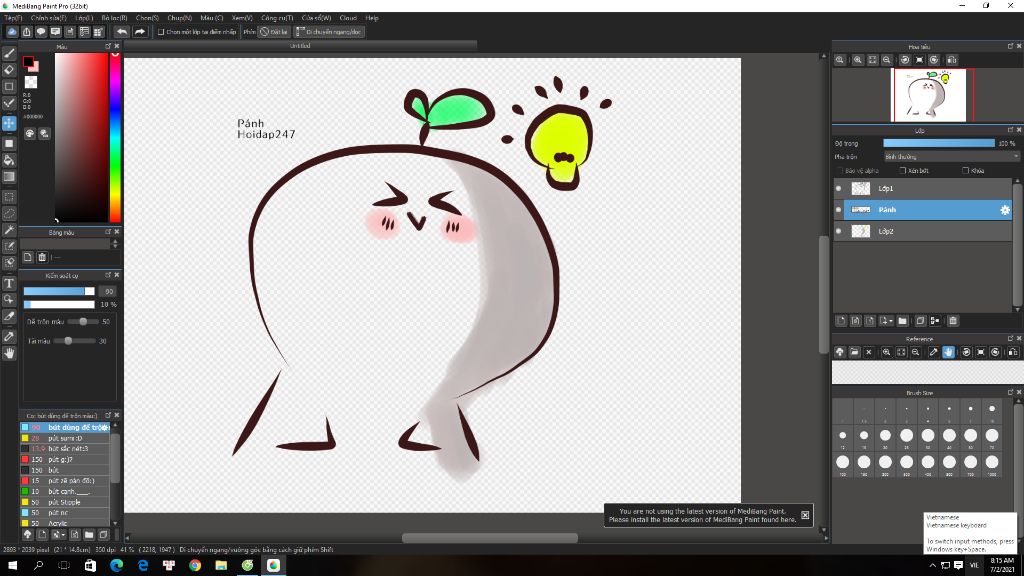Click the rainbow hue strip in color panel
Image resolution: width=1024 pixels, height=576 pixels.
[115, 138]
